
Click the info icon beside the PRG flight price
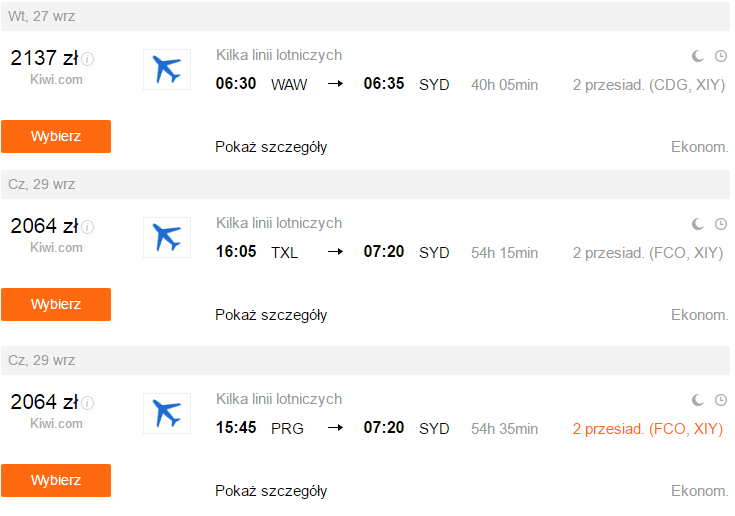click(88, 403)
